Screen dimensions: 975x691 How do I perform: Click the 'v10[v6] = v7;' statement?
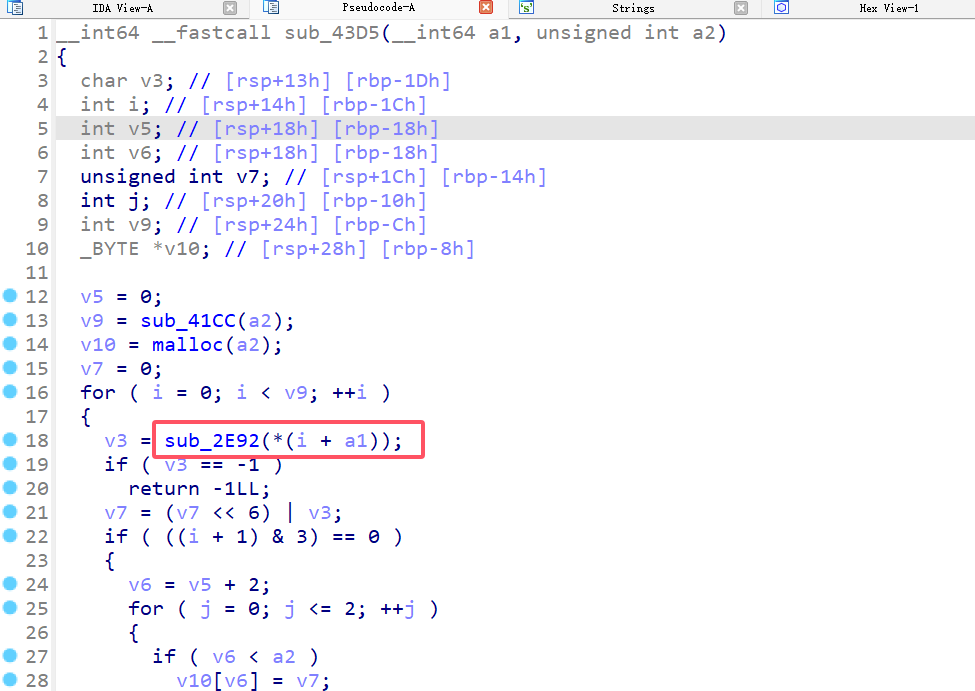[253, 680]
